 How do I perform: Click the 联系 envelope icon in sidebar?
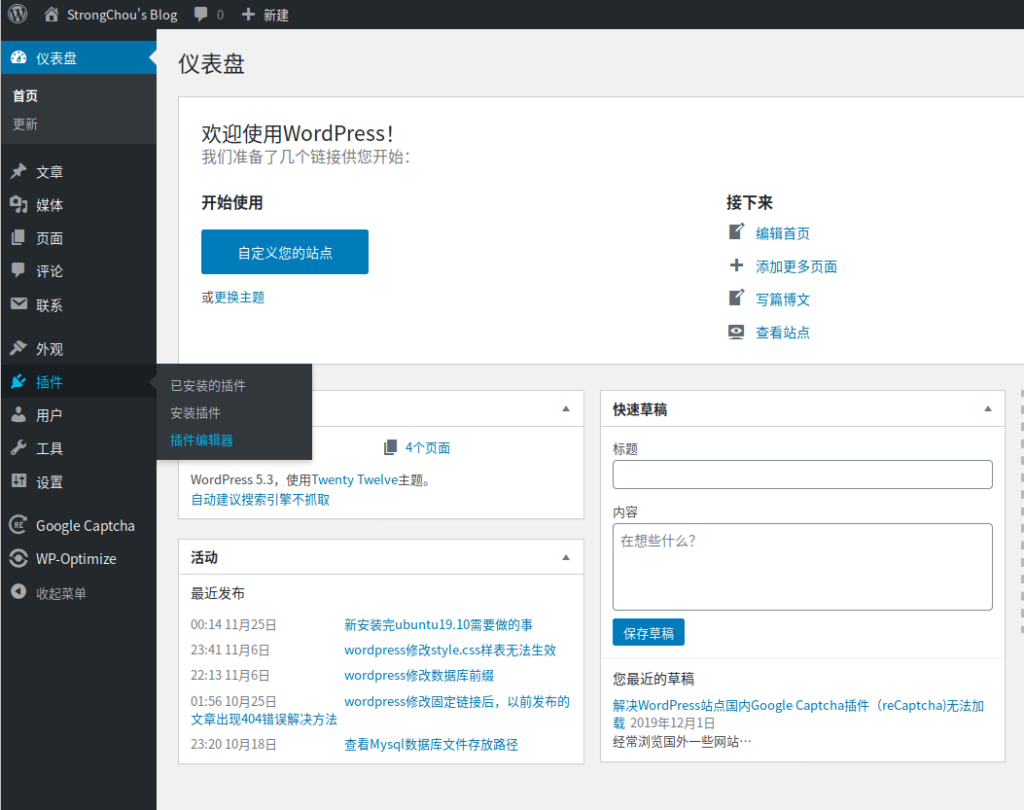click(19, 304)
